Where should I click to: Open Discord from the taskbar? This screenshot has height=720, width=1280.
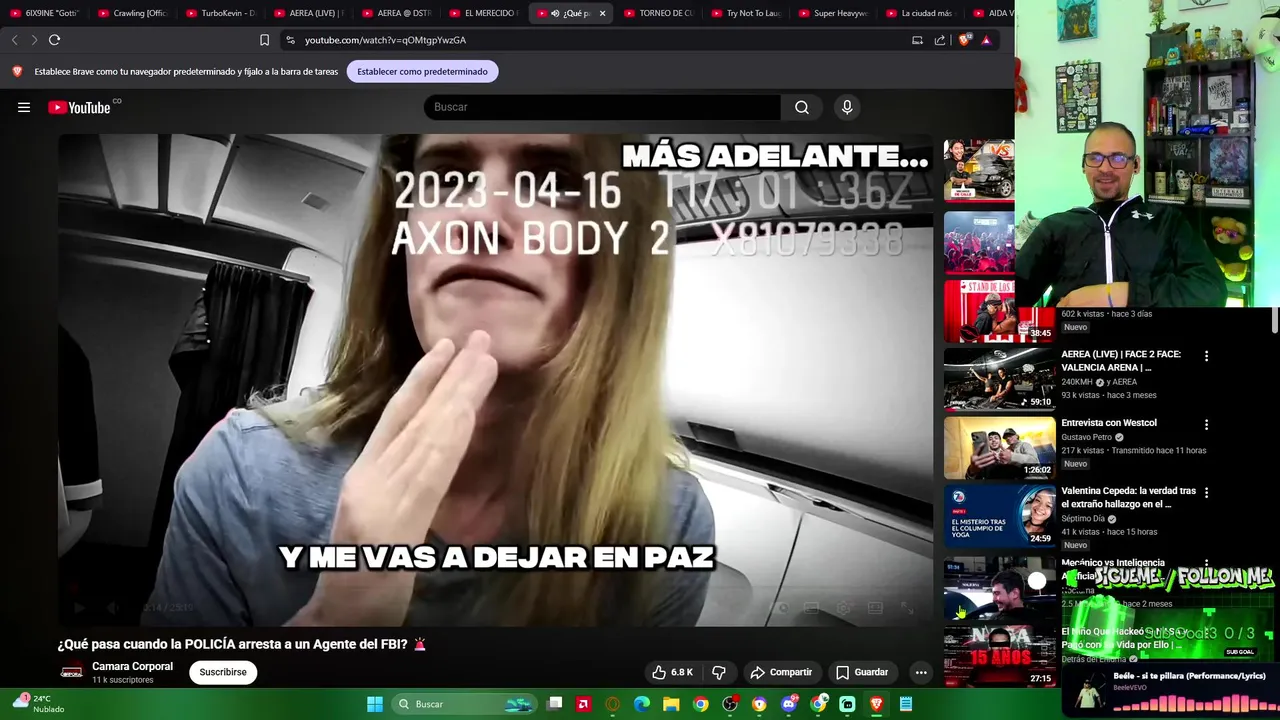pyautogui.click(x=789, y=704)
